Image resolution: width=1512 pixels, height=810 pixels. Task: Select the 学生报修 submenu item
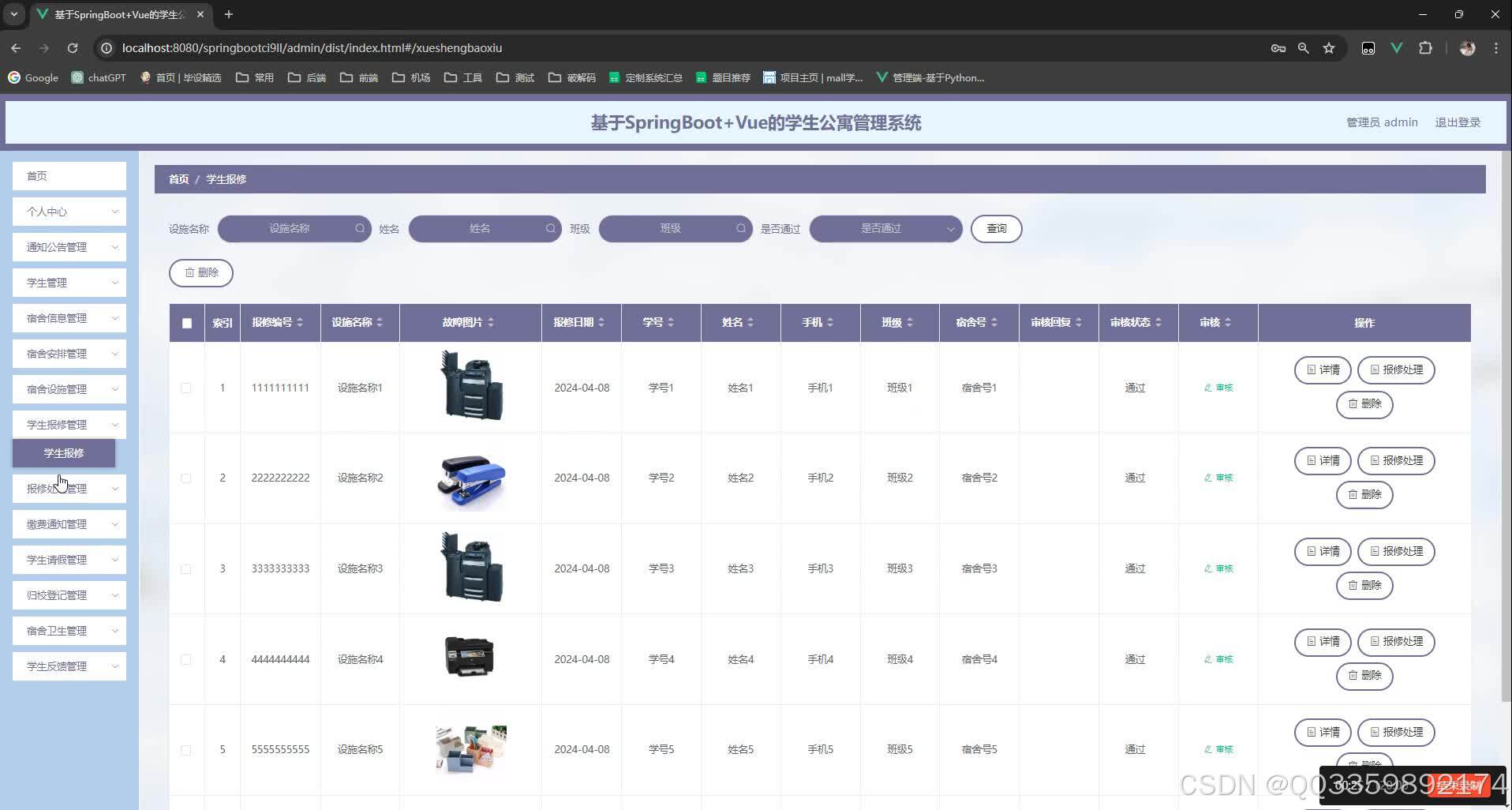coord(64,453)
